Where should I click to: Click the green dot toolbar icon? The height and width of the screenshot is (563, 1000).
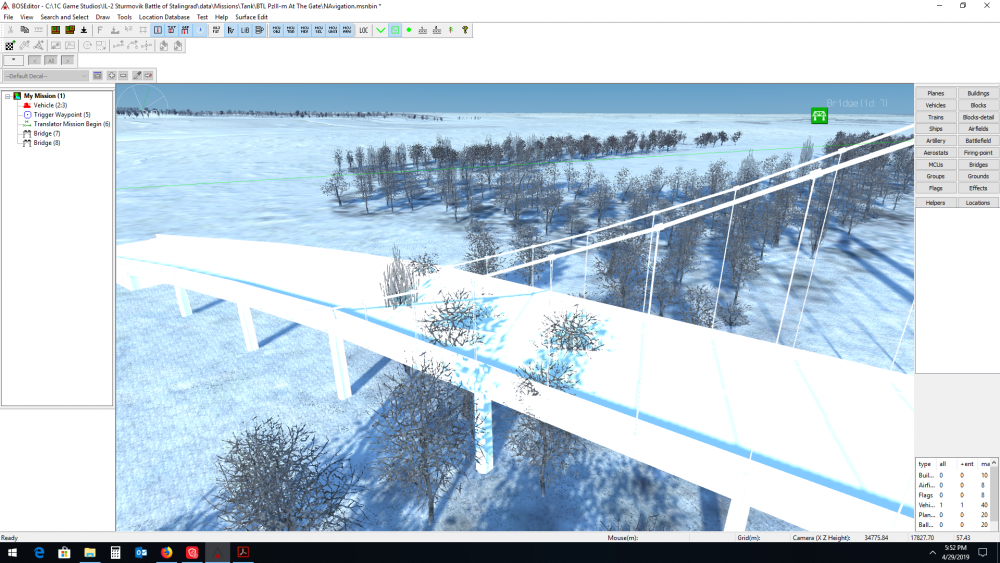point(409,30)
